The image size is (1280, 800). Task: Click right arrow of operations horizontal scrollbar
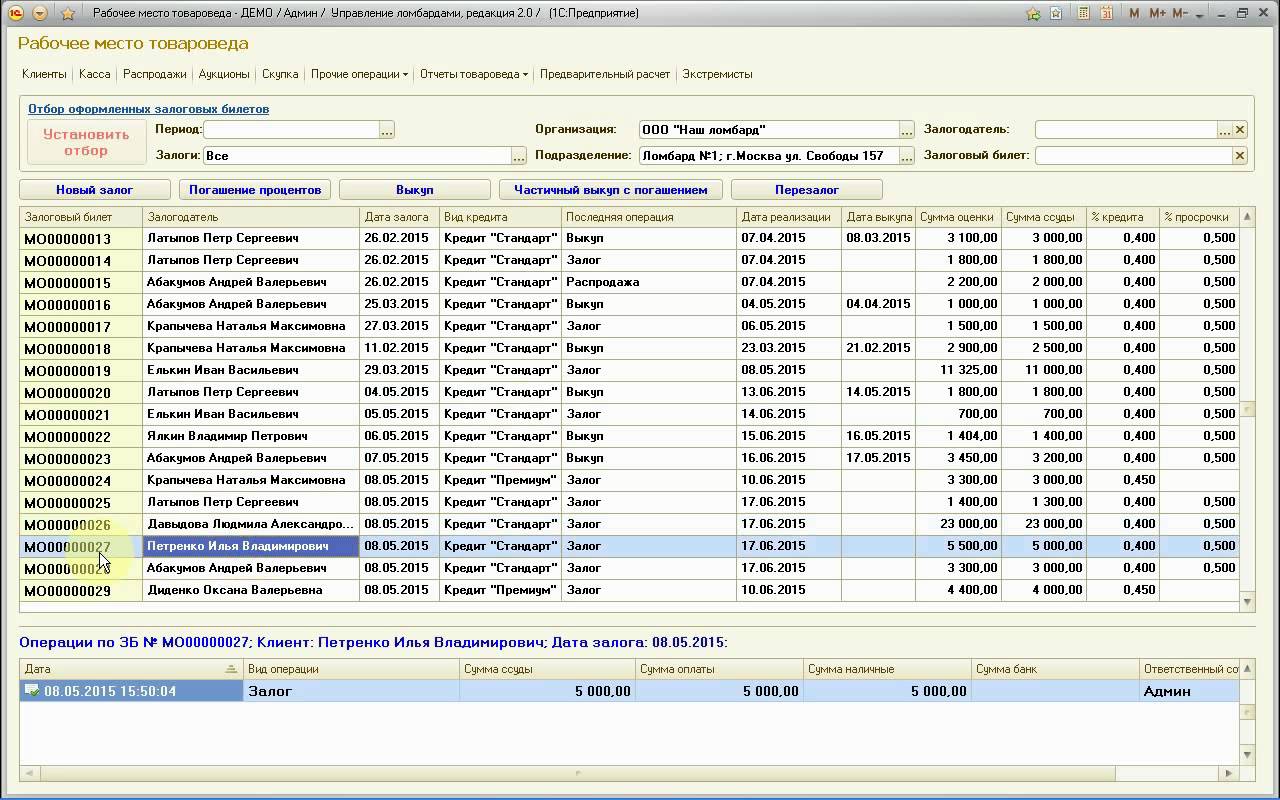coord(1230,773)
